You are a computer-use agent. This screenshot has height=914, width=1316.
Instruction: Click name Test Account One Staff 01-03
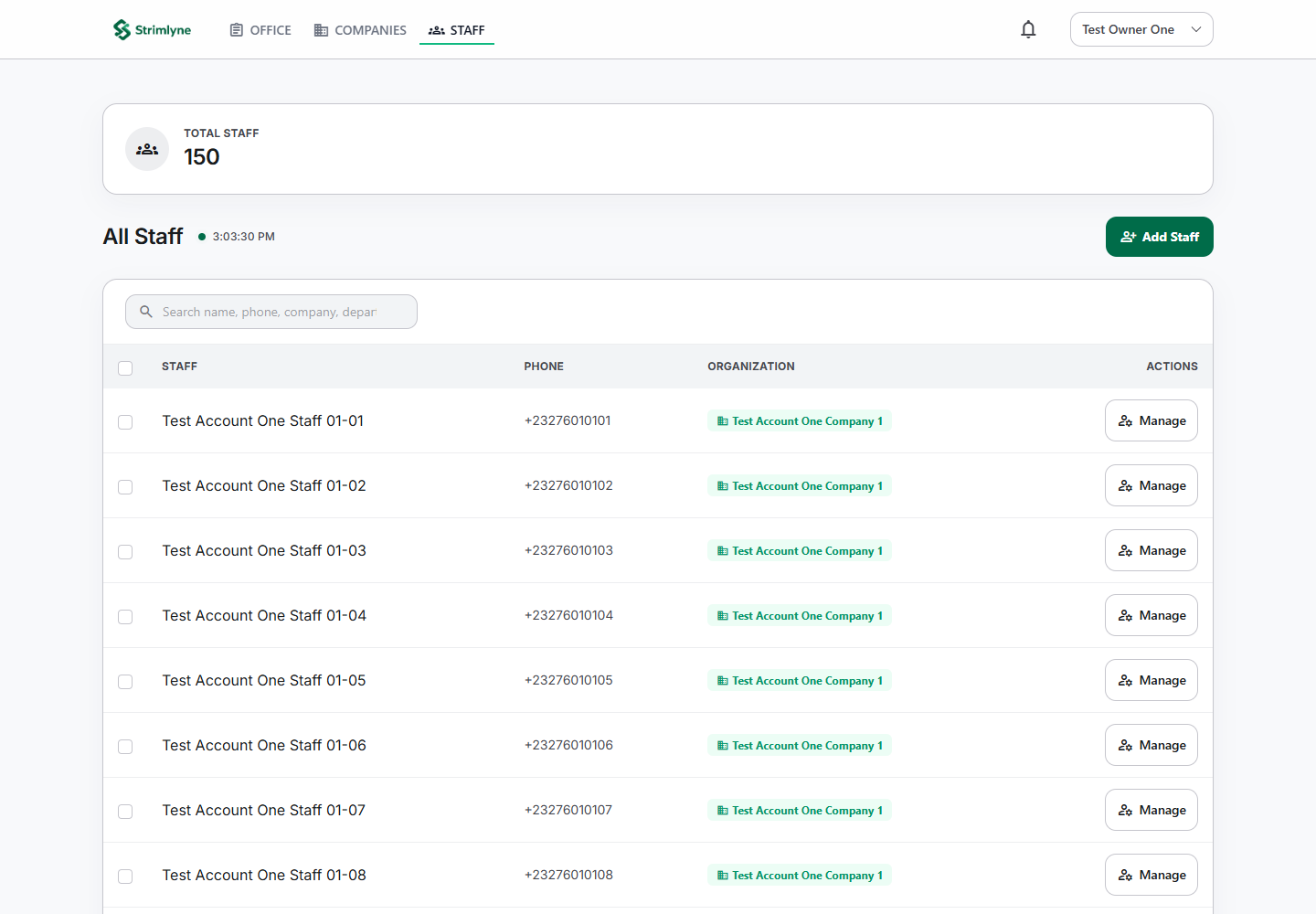[x=264, y=550]
